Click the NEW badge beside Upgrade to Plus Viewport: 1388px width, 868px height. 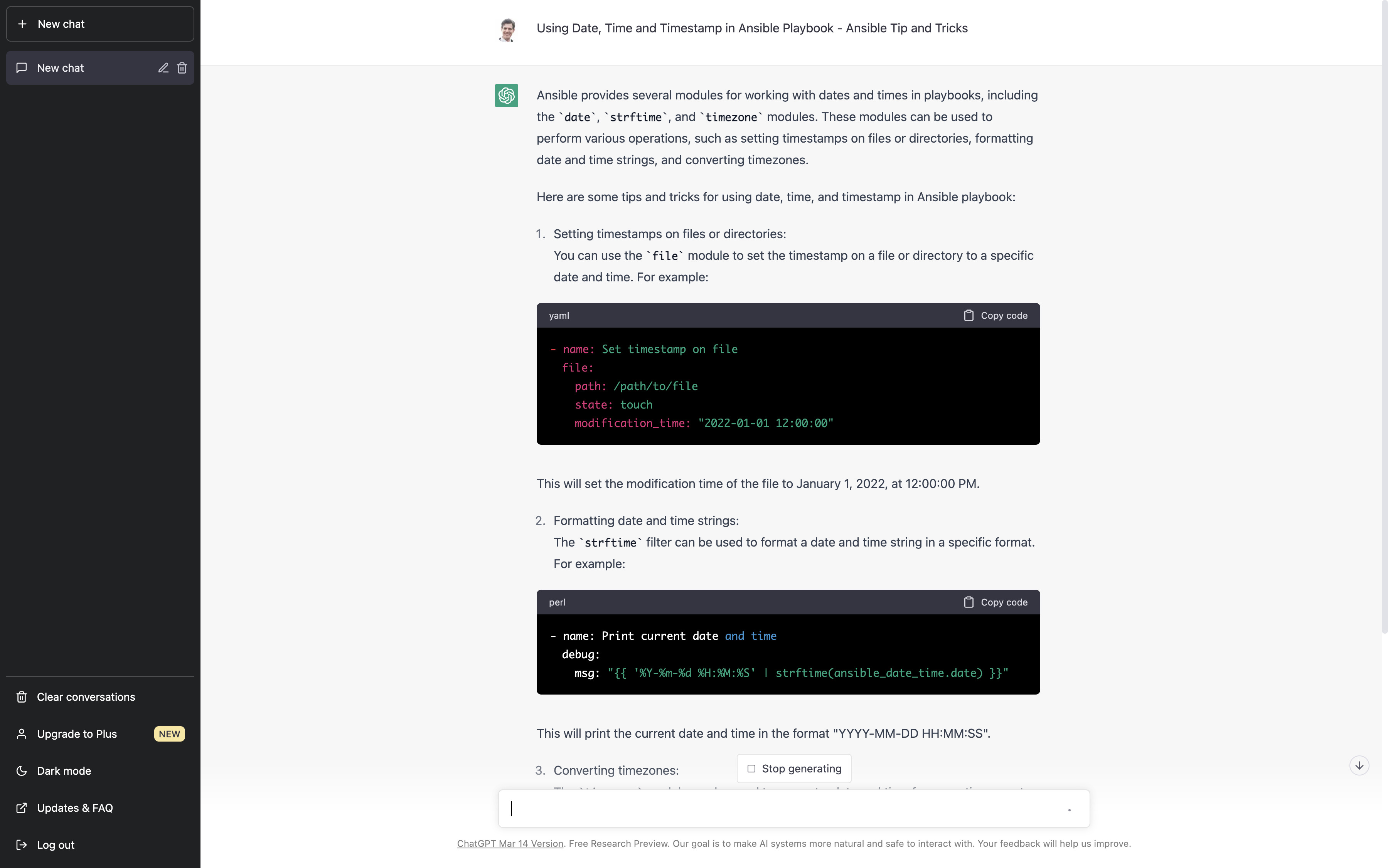(169, 733)
